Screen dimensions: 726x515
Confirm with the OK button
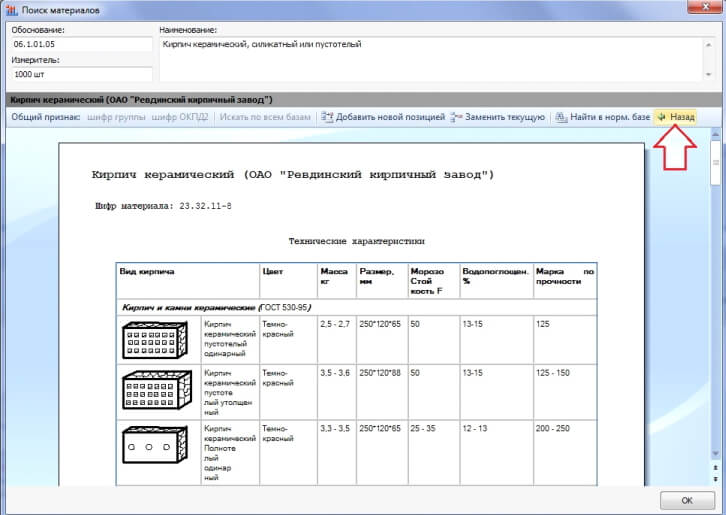coord(687,500)
